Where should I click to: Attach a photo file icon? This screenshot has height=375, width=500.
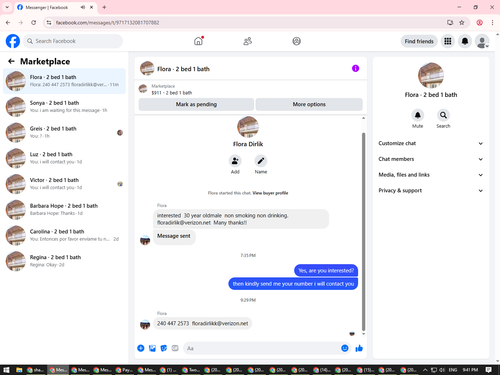point(152,348)
